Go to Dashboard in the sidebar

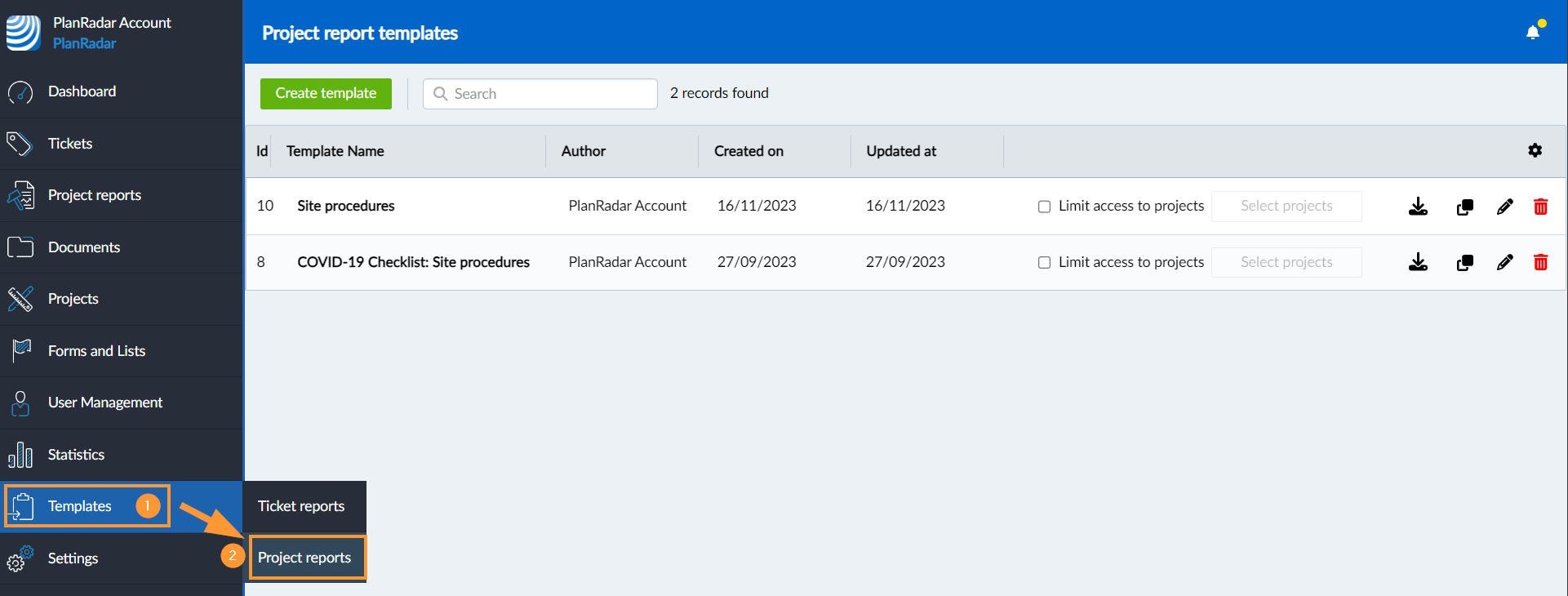[x=82, y=91]
